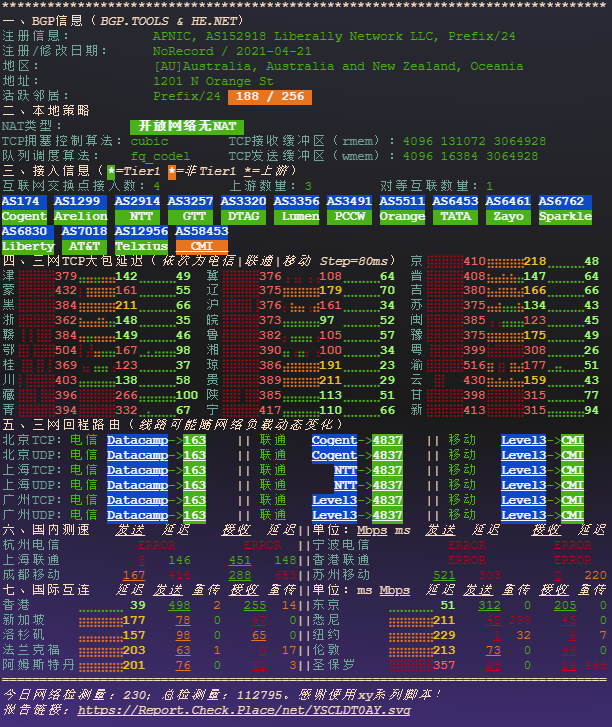Click 法兰克福 send speed 63
Viewport: 612px width, 727px height.
pos(183,650)
